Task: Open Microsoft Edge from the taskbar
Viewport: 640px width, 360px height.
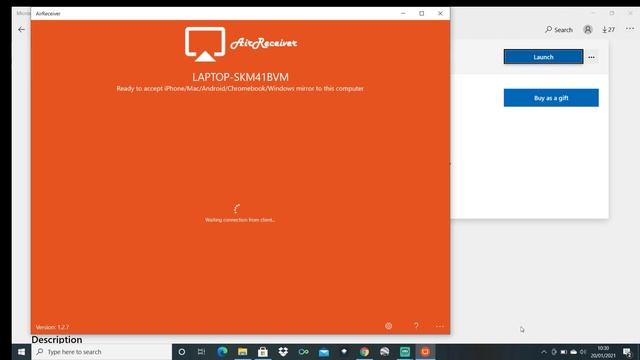Action: [x=222, y=352]
